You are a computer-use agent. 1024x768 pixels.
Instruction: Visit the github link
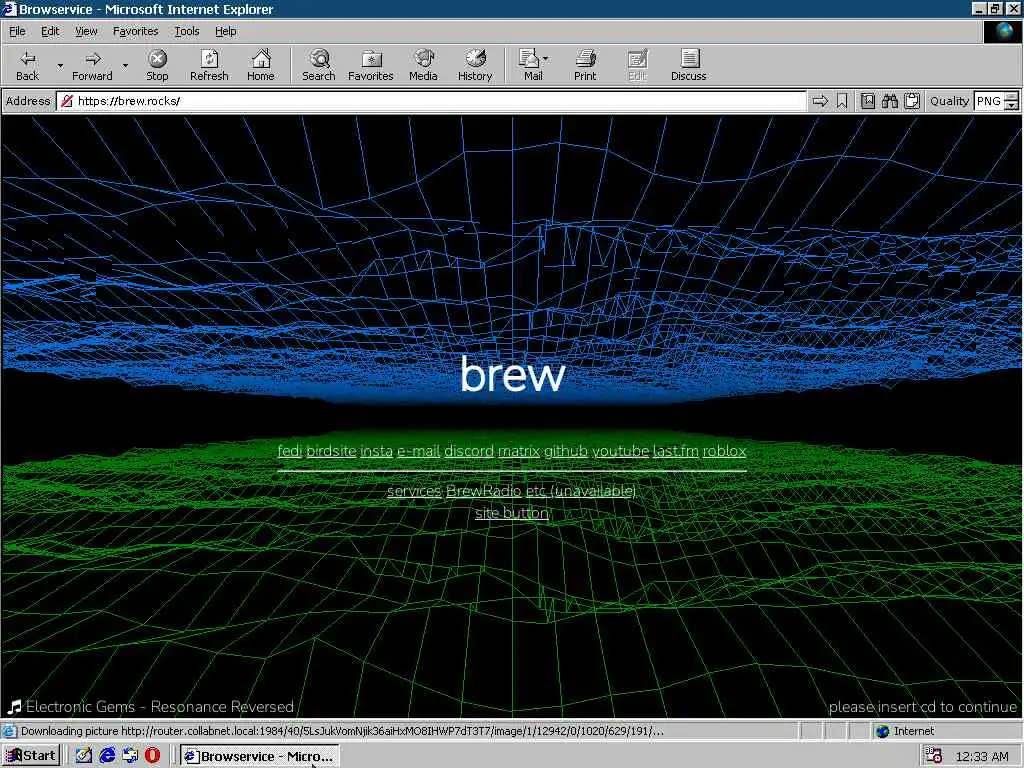[566, 451]
